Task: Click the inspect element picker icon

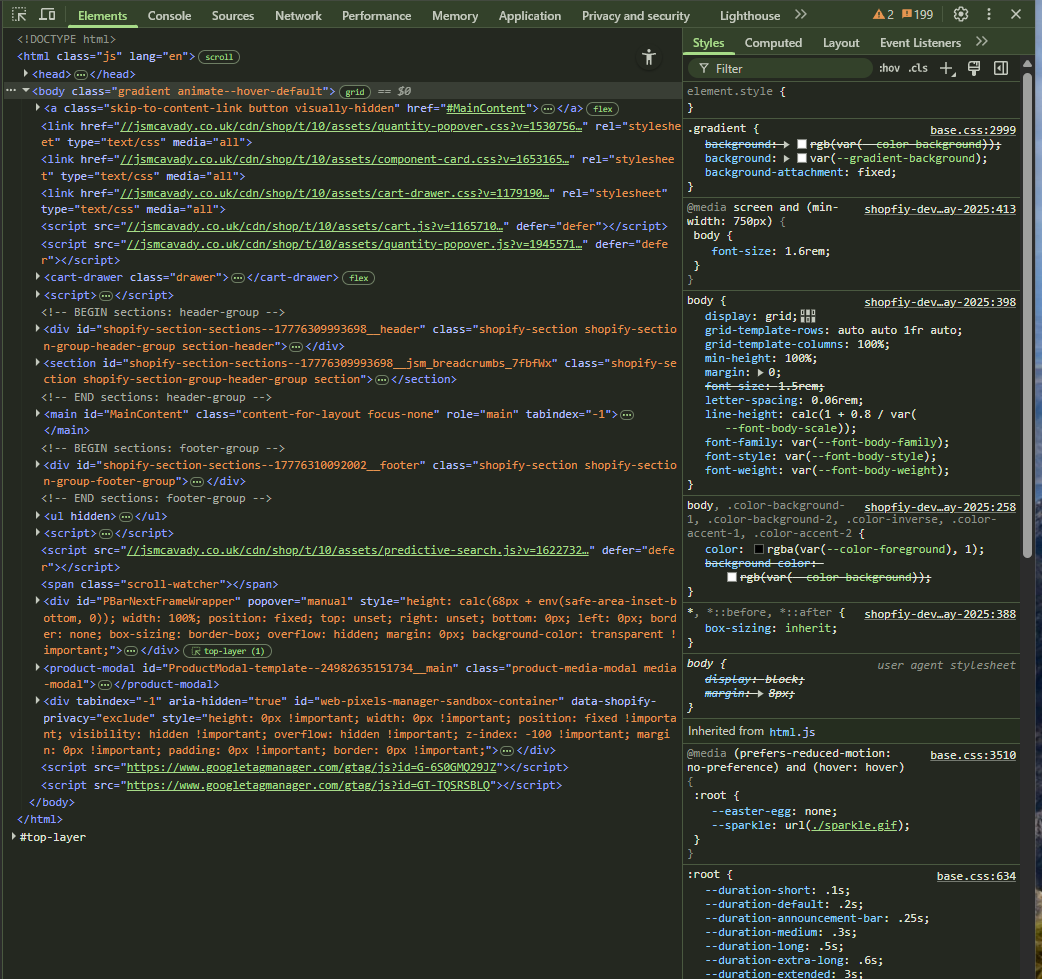Action: [17, 14]
